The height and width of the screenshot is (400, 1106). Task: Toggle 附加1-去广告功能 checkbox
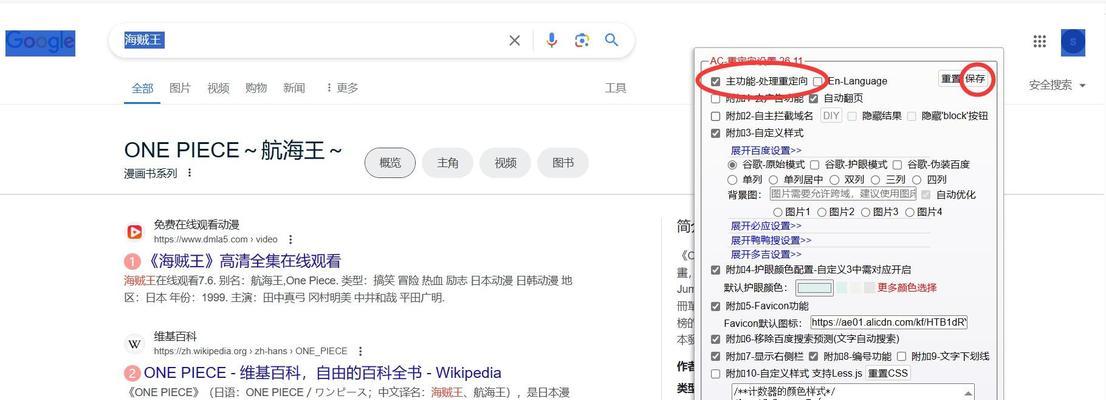(x=716, y=99)
